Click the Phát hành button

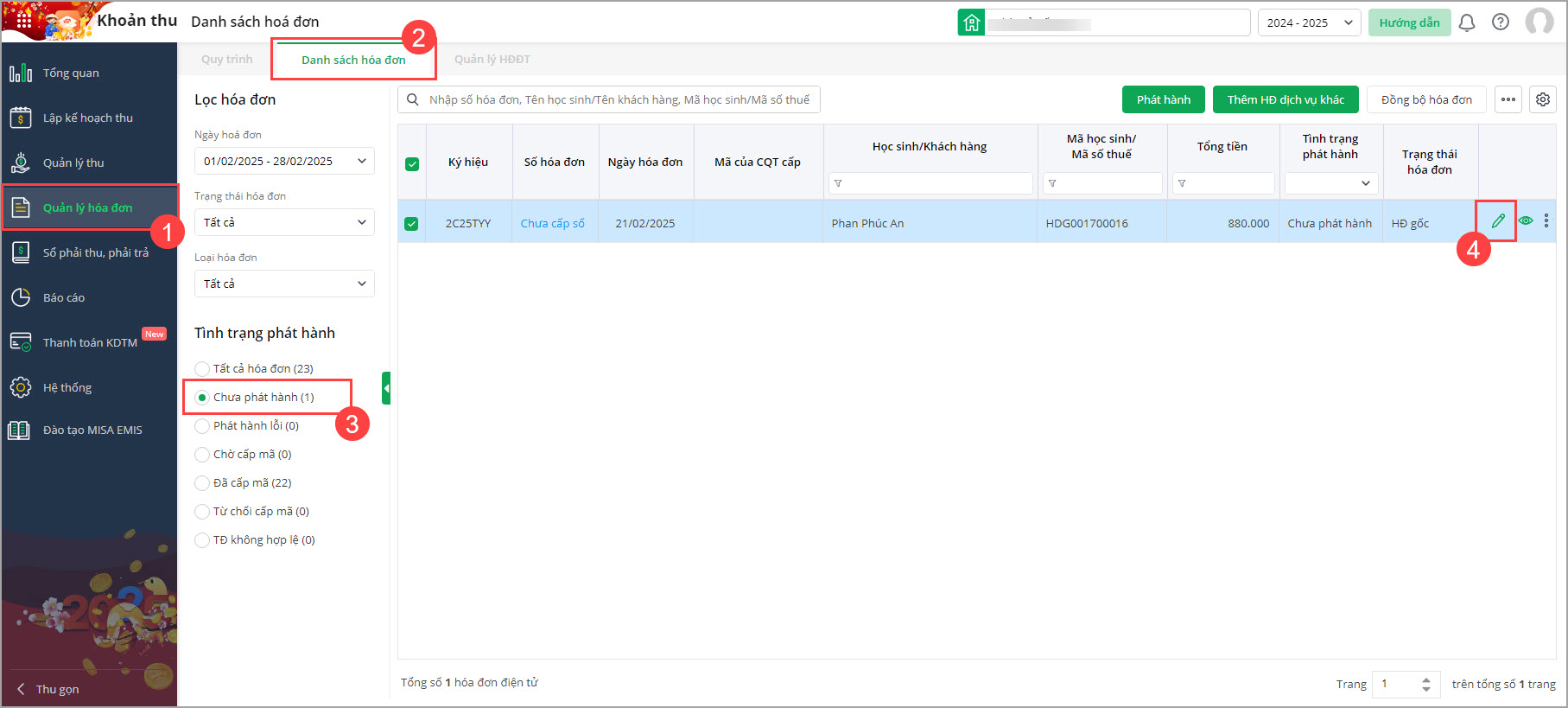pos(1164,99)
